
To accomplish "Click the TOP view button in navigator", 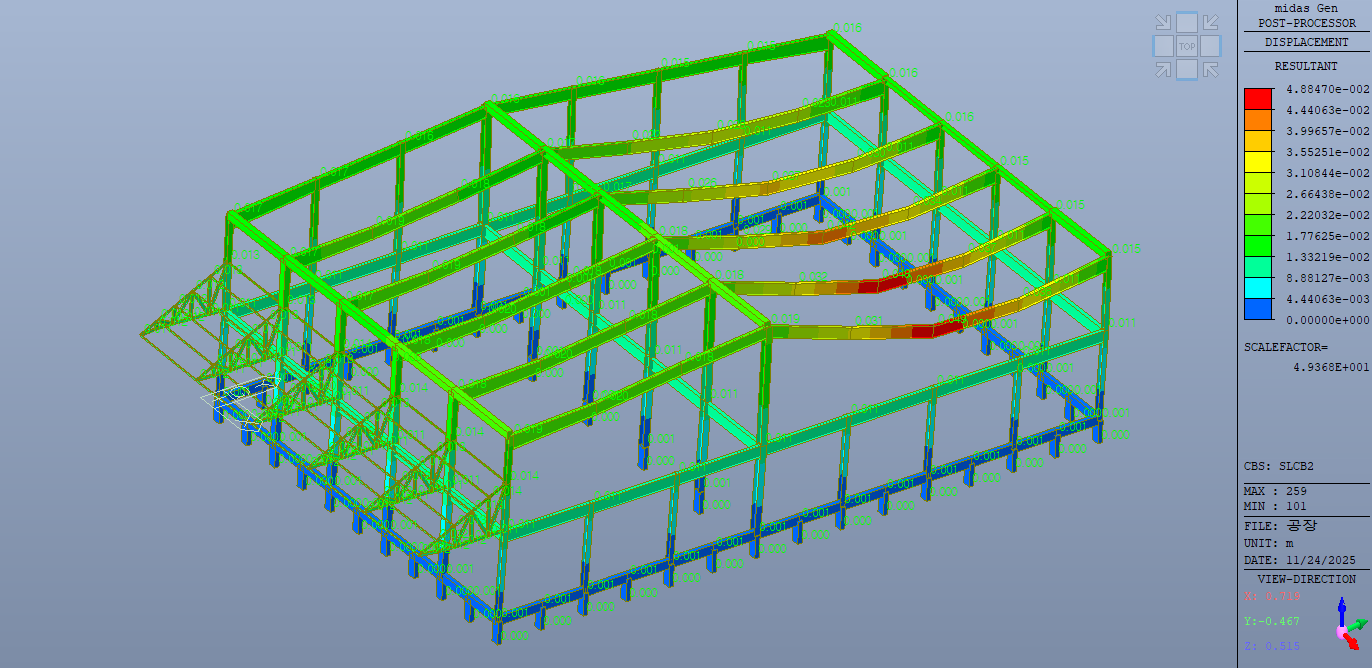I will (x=1187, y=46).
